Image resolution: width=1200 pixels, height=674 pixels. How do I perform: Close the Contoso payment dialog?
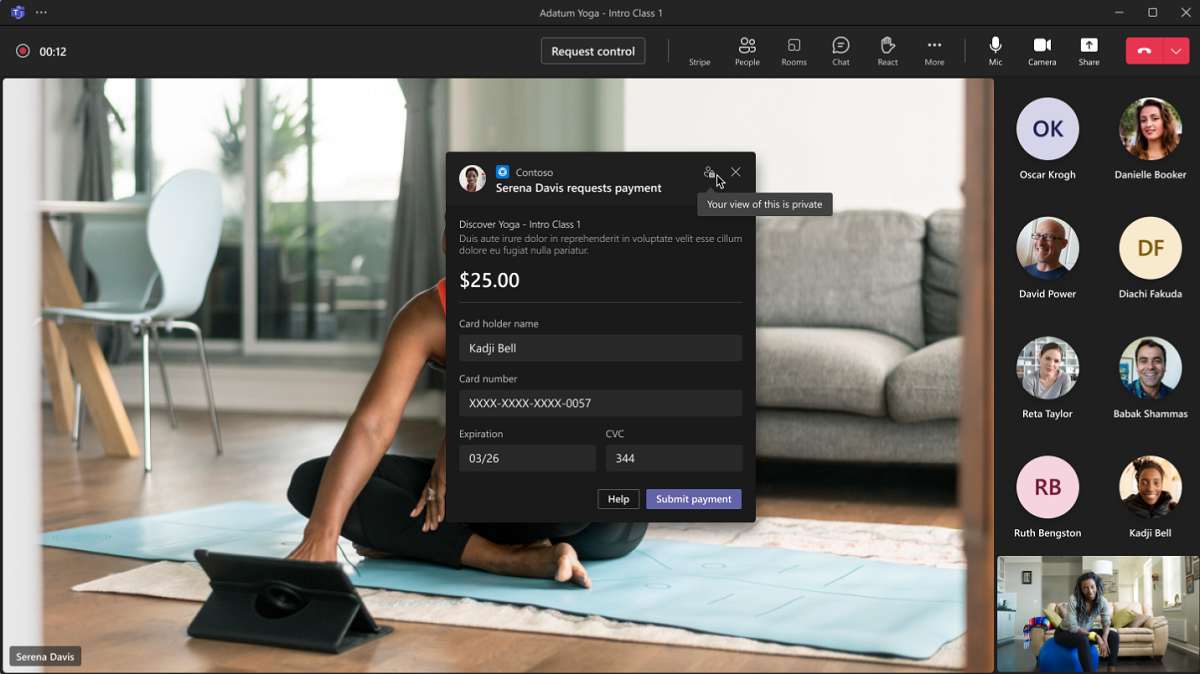736,172
